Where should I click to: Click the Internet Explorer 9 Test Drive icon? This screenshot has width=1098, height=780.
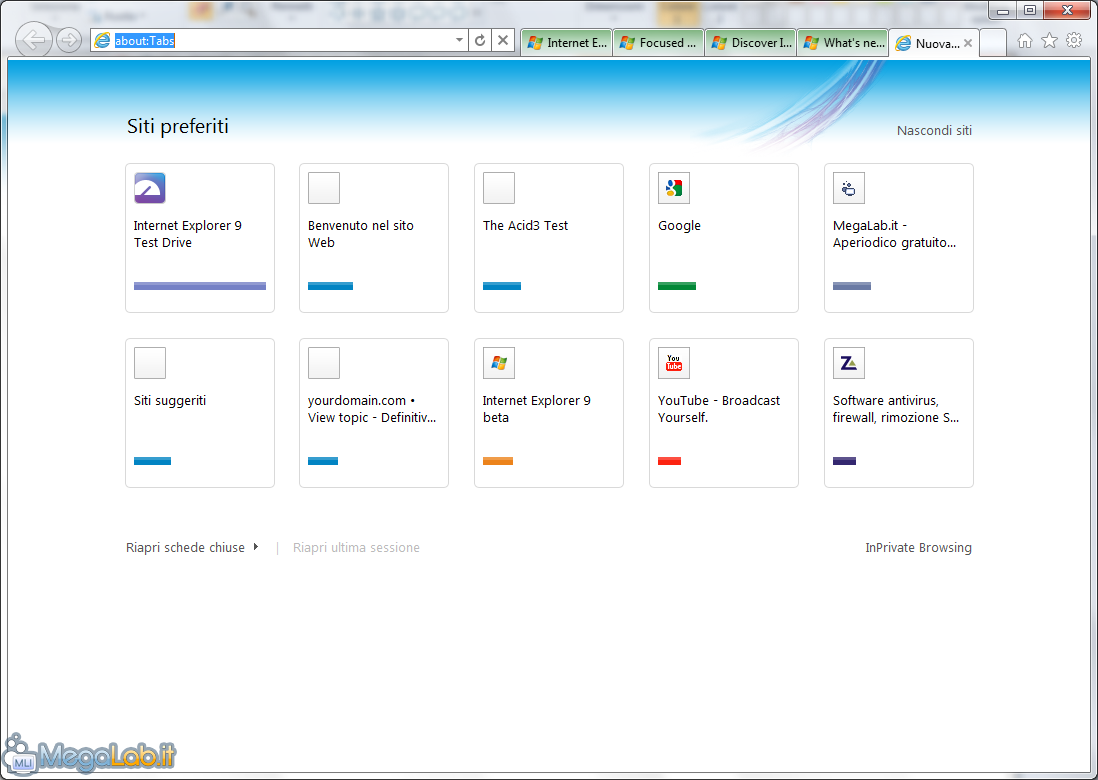tap(150, 188)
